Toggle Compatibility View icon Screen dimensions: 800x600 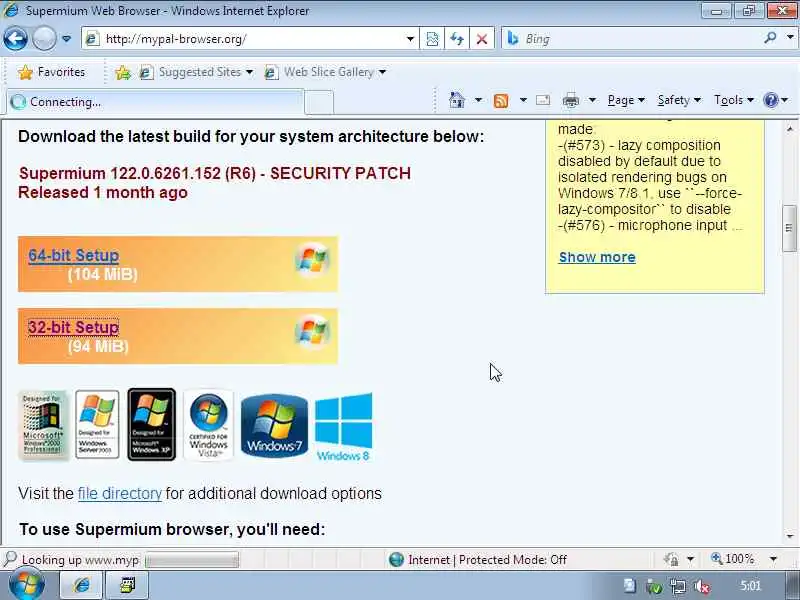pyautogui.click(x=432, y=39)
